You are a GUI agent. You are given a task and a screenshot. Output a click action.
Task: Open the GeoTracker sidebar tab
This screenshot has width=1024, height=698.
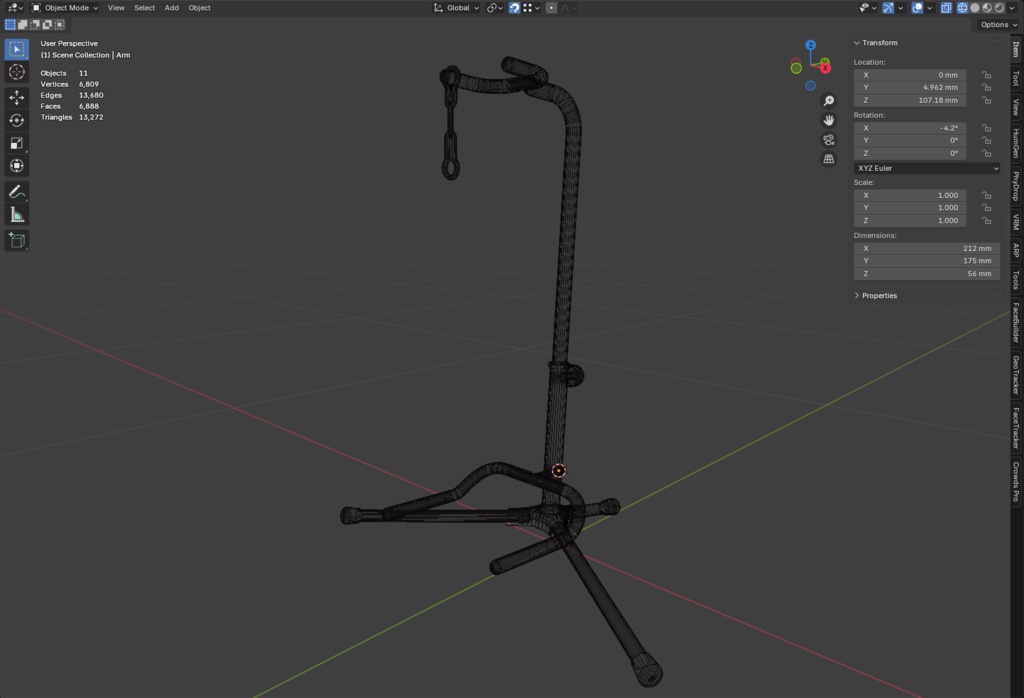point(1016,375)
